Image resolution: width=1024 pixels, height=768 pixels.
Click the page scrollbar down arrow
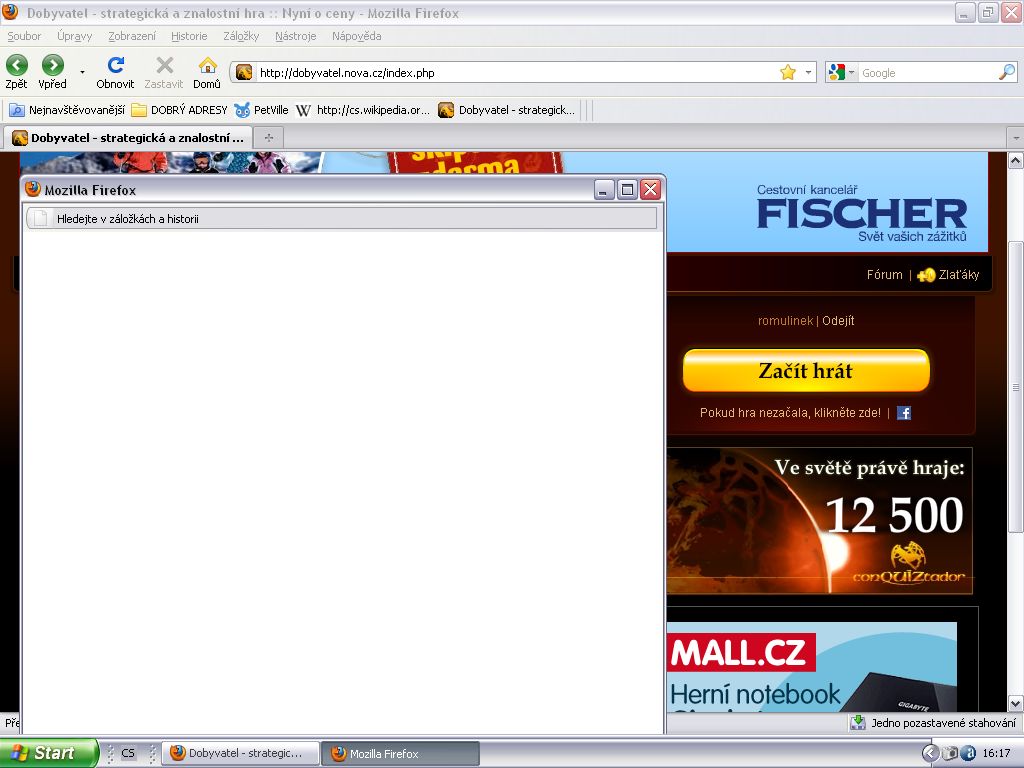(1016, 703)
